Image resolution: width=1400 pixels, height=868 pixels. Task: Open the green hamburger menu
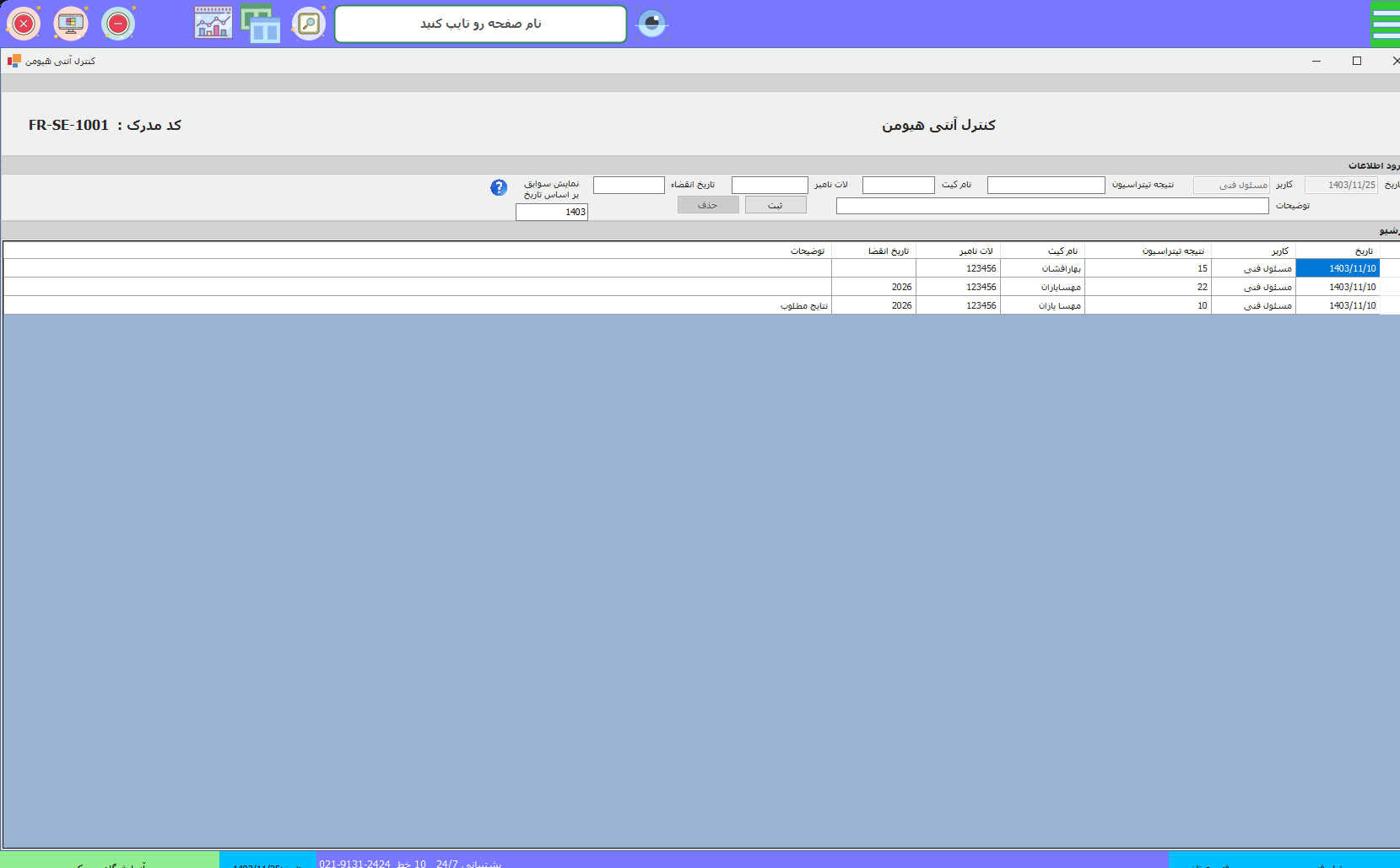1385,24
